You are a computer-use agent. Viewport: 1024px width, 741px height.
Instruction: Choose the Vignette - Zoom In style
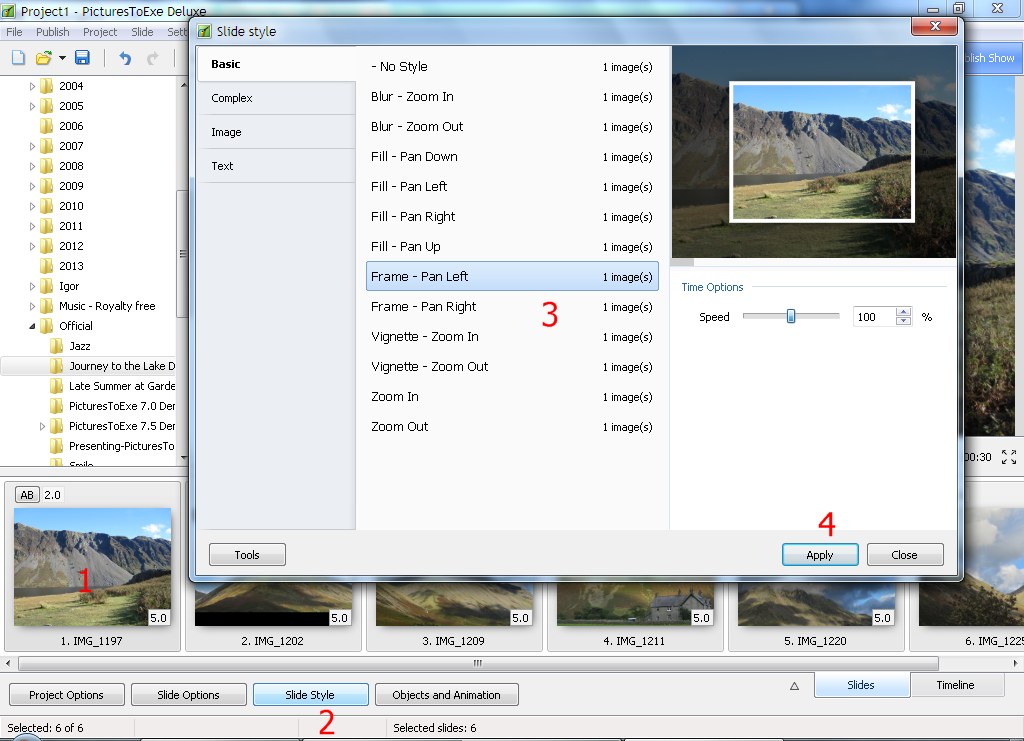tap(512, 337)
